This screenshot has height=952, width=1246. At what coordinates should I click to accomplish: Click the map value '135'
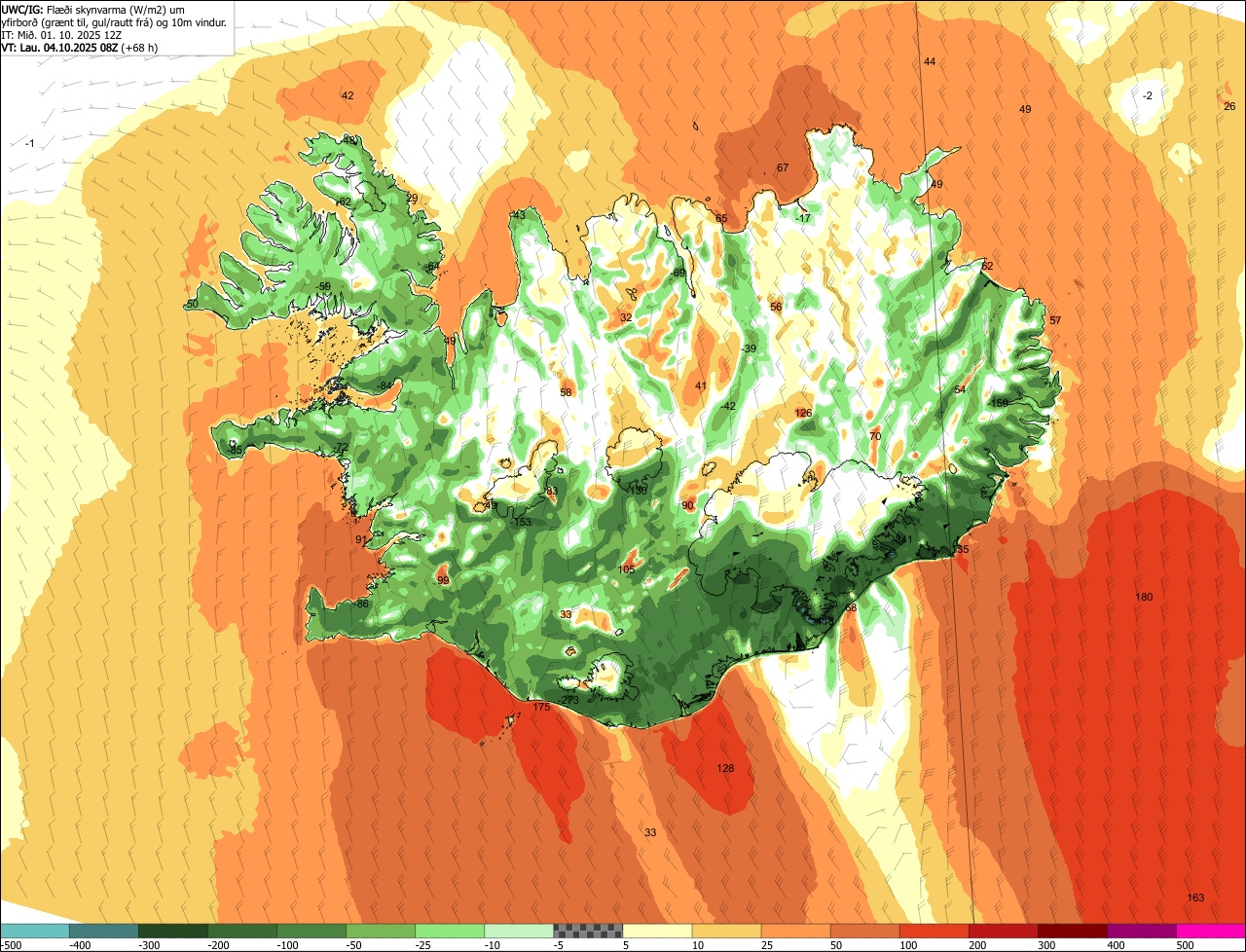pyautogui.click(x=960, y=550)
